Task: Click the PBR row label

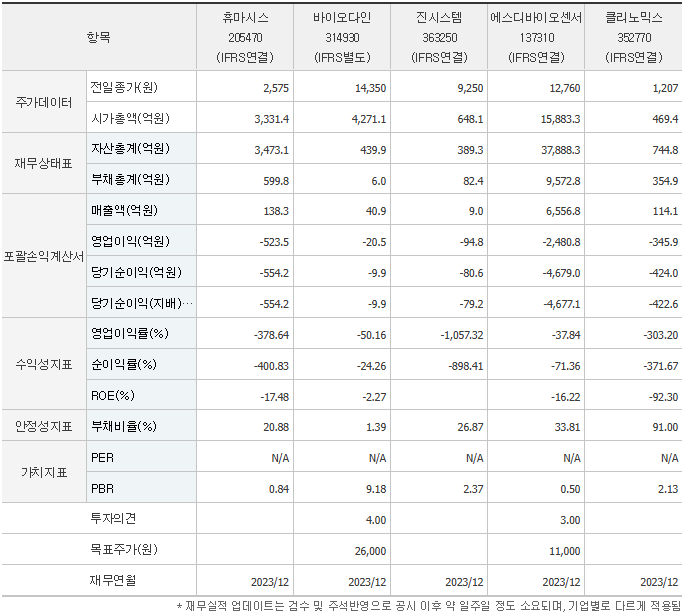Action: click(x=103, y=489)
